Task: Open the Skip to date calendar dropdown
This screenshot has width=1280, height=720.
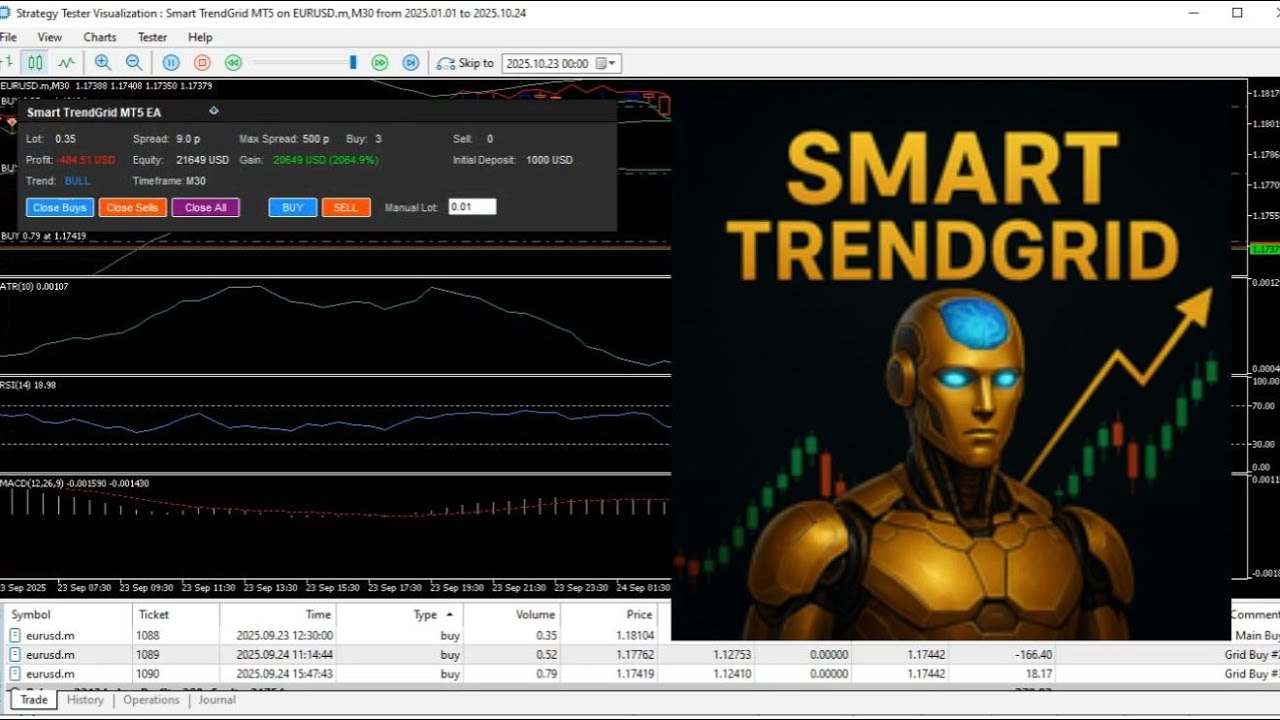Action: 607,63
